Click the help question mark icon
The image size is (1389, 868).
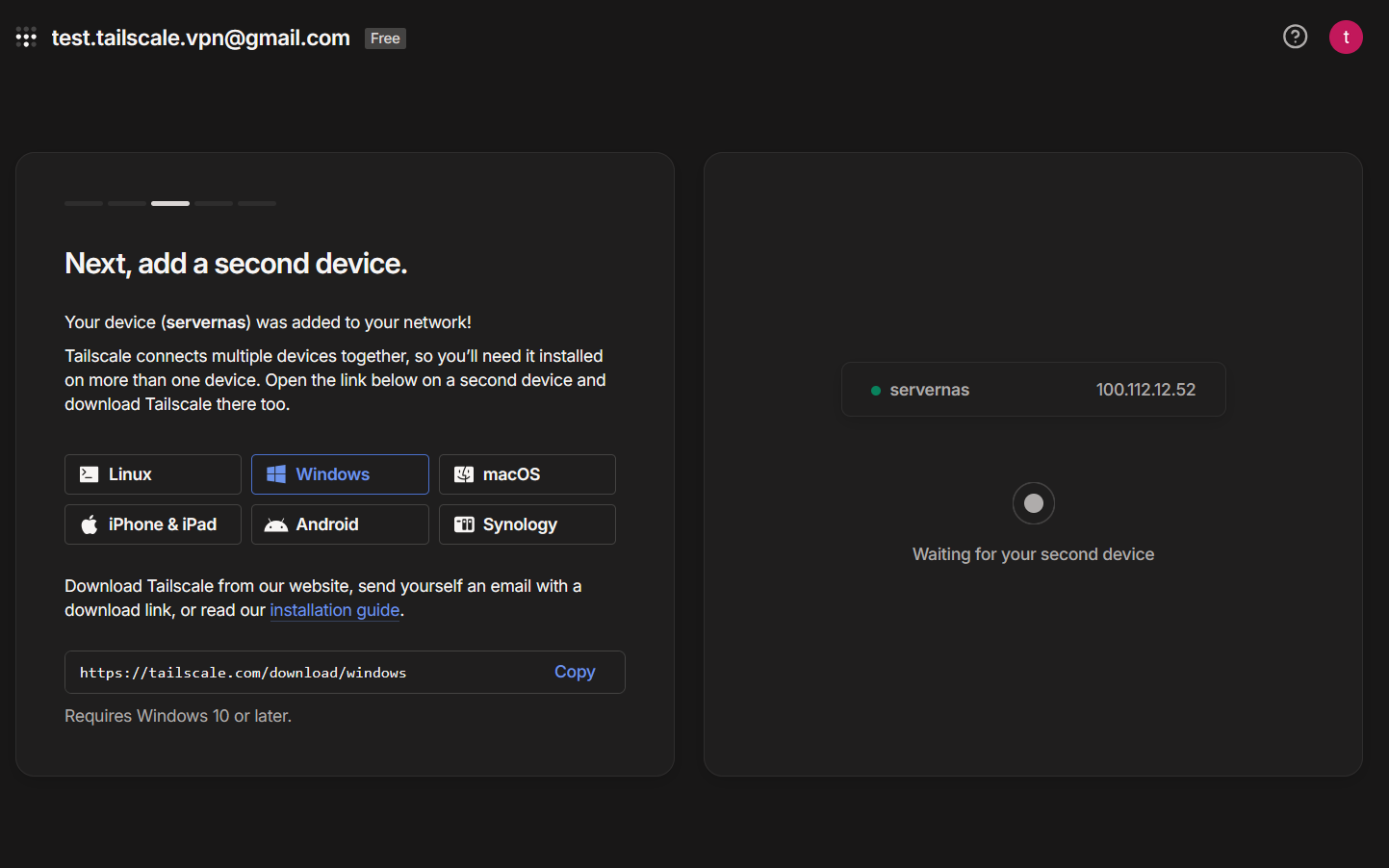coord(1295,37)
